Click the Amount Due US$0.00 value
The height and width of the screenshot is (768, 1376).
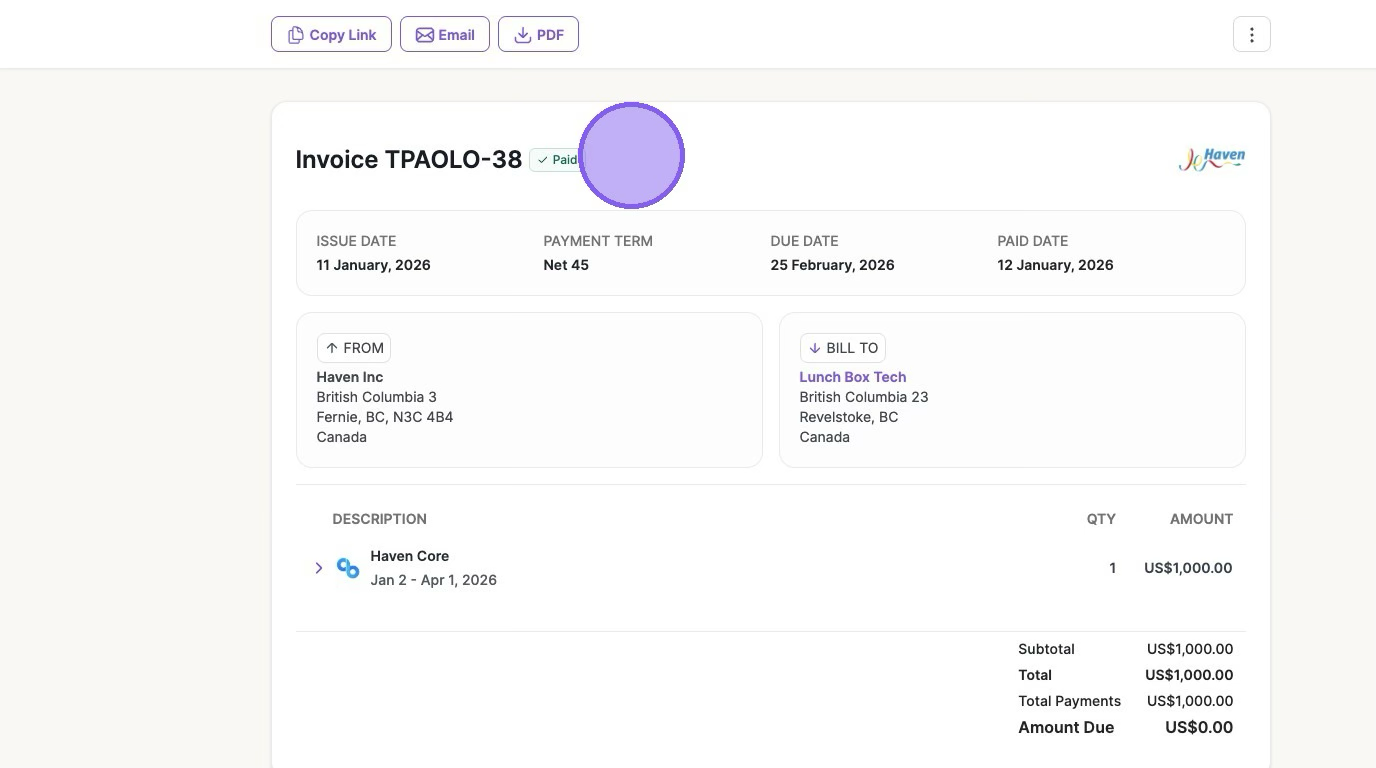pyautogui.click(x=1198, y=727)
